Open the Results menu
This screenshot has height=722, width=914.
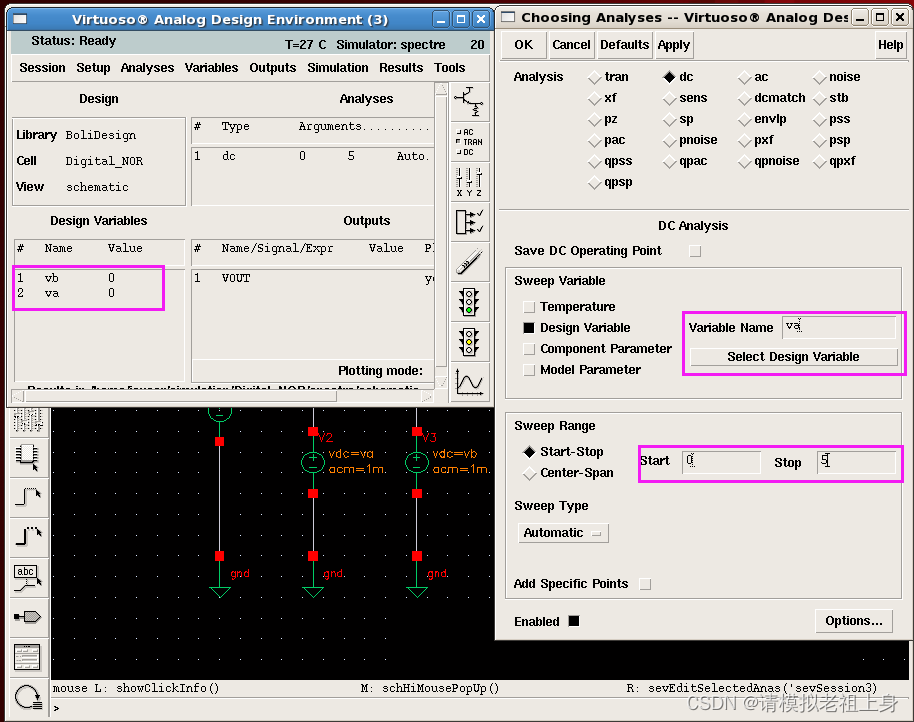[x=401, y=68]
